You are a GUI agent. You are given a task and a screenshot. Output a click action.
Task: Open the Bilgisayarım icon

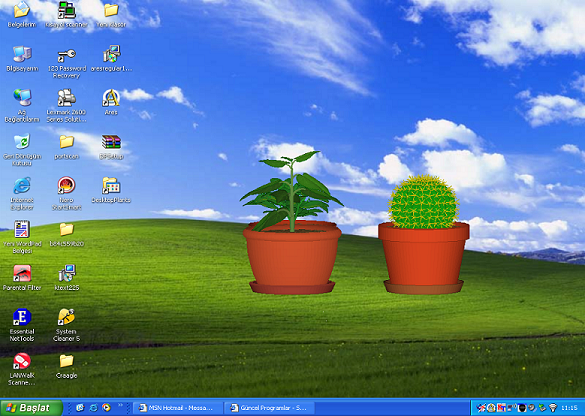click(x=22, y=58)
